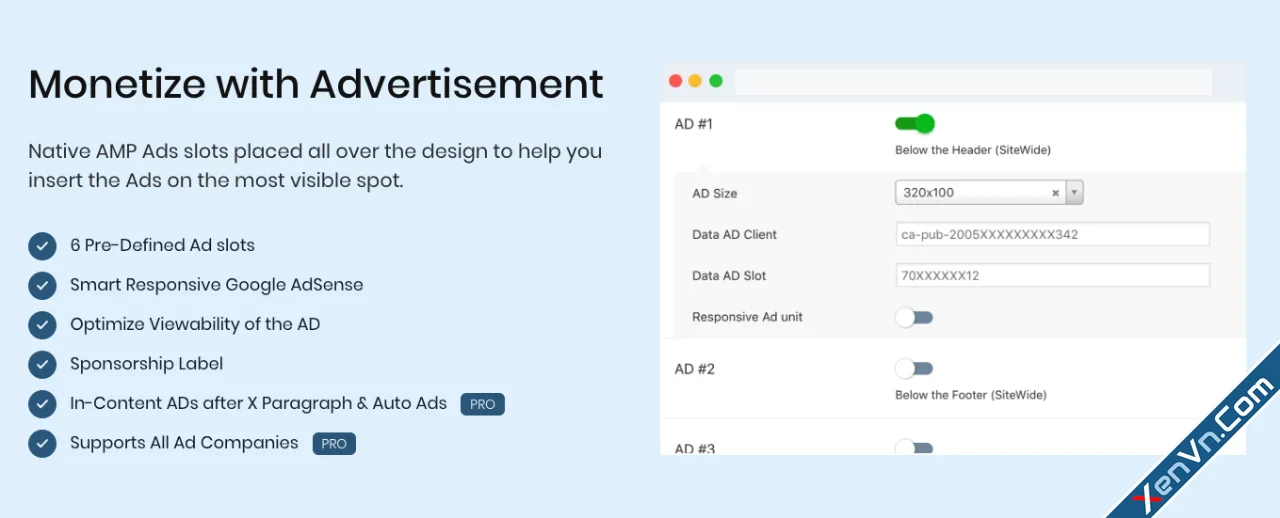Click the green maximize window dot
Viewport: 1280px width, 518px height.
pyautogui.click(x=716, y=81)
